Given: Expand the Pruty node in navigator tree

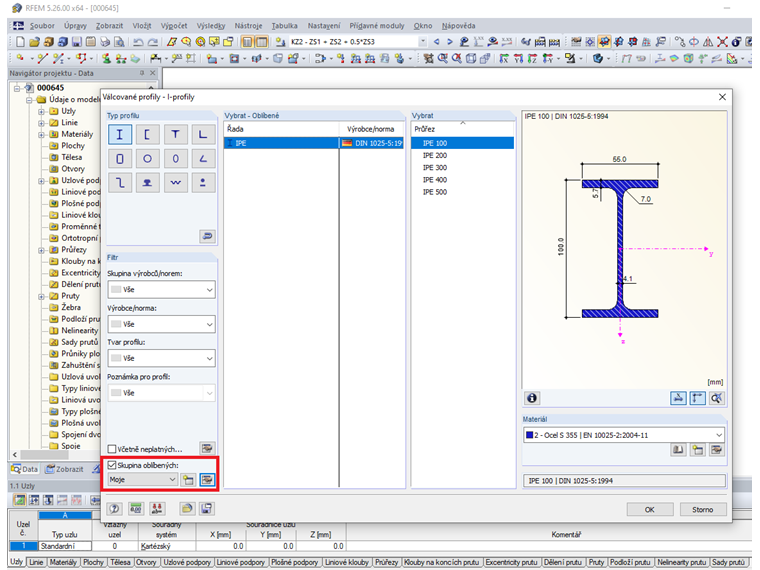Looking at the screenshot, I should click(x=42, y=296).
